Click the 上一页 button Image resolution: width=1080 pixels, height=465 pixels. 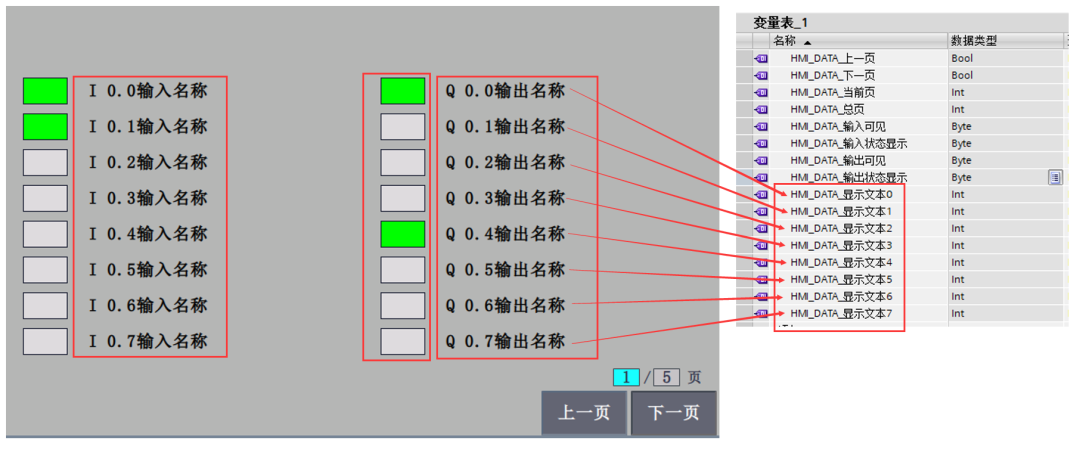point(584,413)
